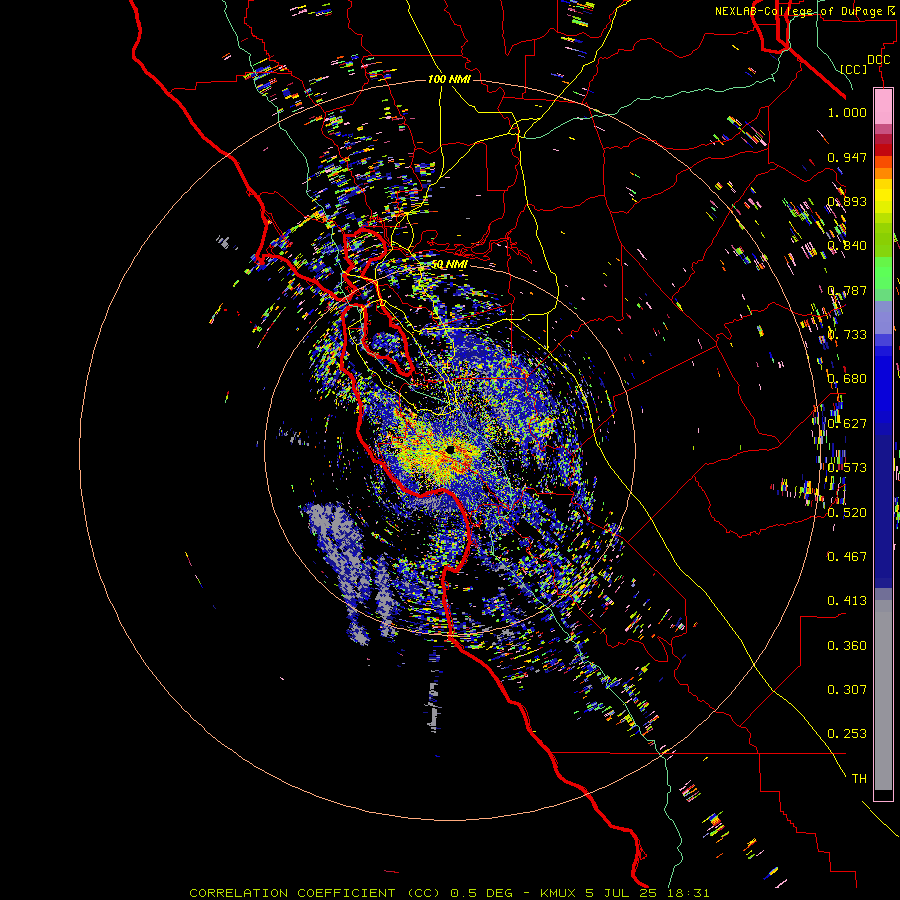Viewport: 900px width, 900px height.
Task: Click the 0.360 scale value
Action: coord(847,645)
